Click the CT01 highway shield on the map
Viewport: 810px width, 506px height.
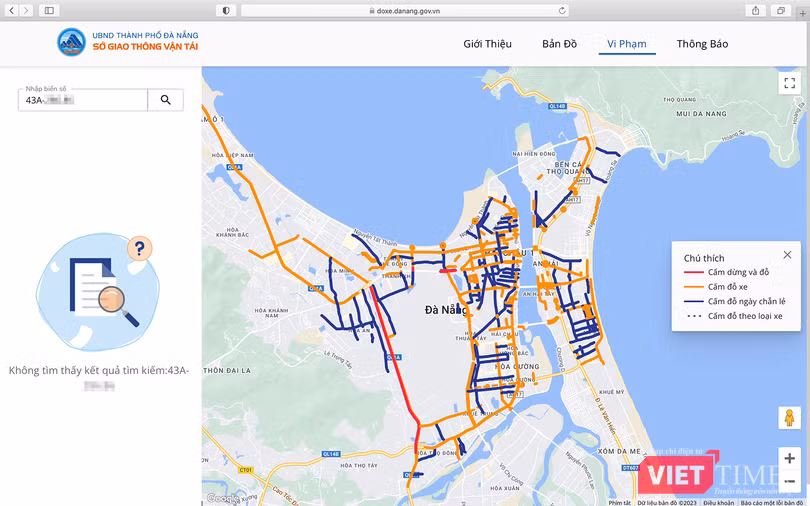pos(245,470)
